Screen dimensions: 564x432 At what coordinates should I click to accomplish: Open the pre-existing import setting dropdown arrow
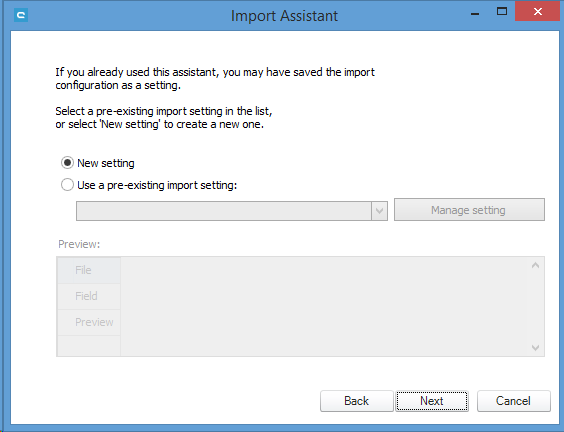pos(379,211)
